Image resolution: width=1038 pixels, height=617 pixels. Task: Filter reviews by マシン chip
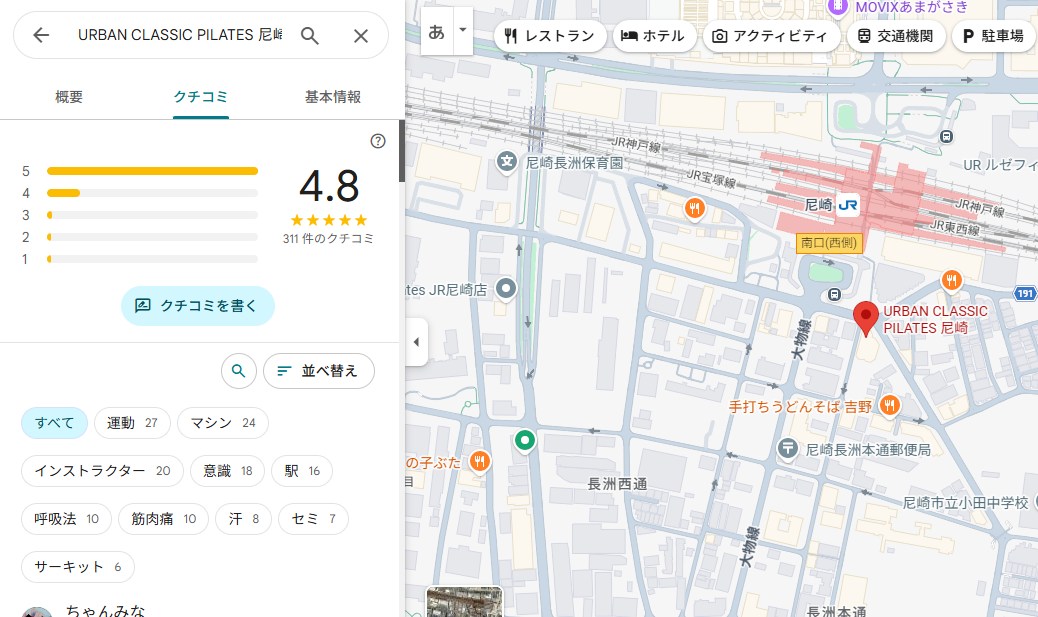[223, 423]
